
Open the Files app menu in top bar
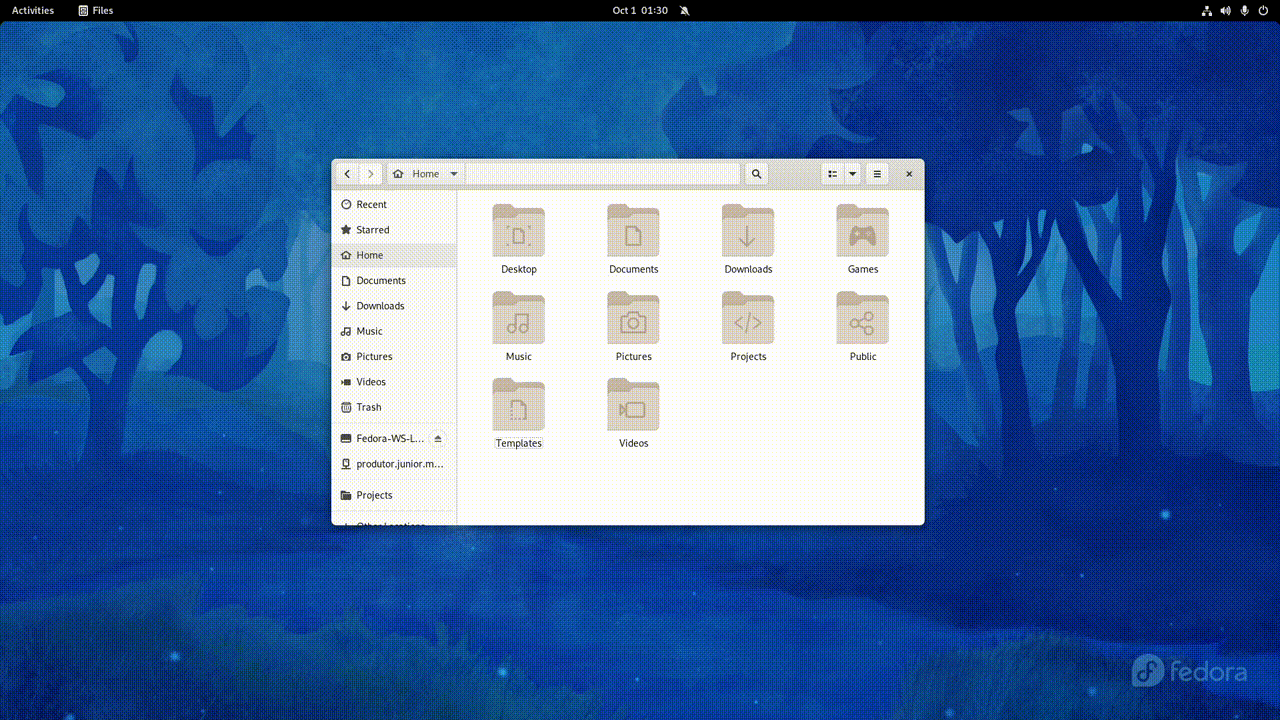[96, 10]
